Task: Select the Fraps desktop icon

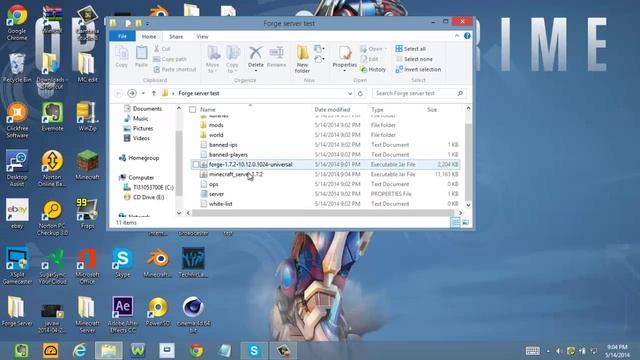Action: pos(87,213)
